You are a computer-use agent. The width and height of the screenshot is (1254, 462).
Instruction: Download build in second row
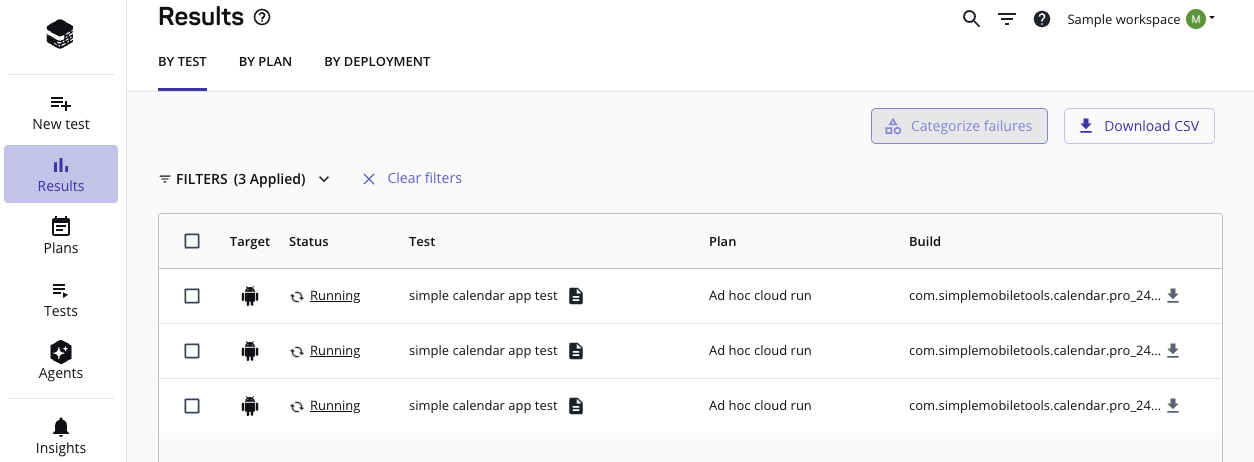point(1173,351)
